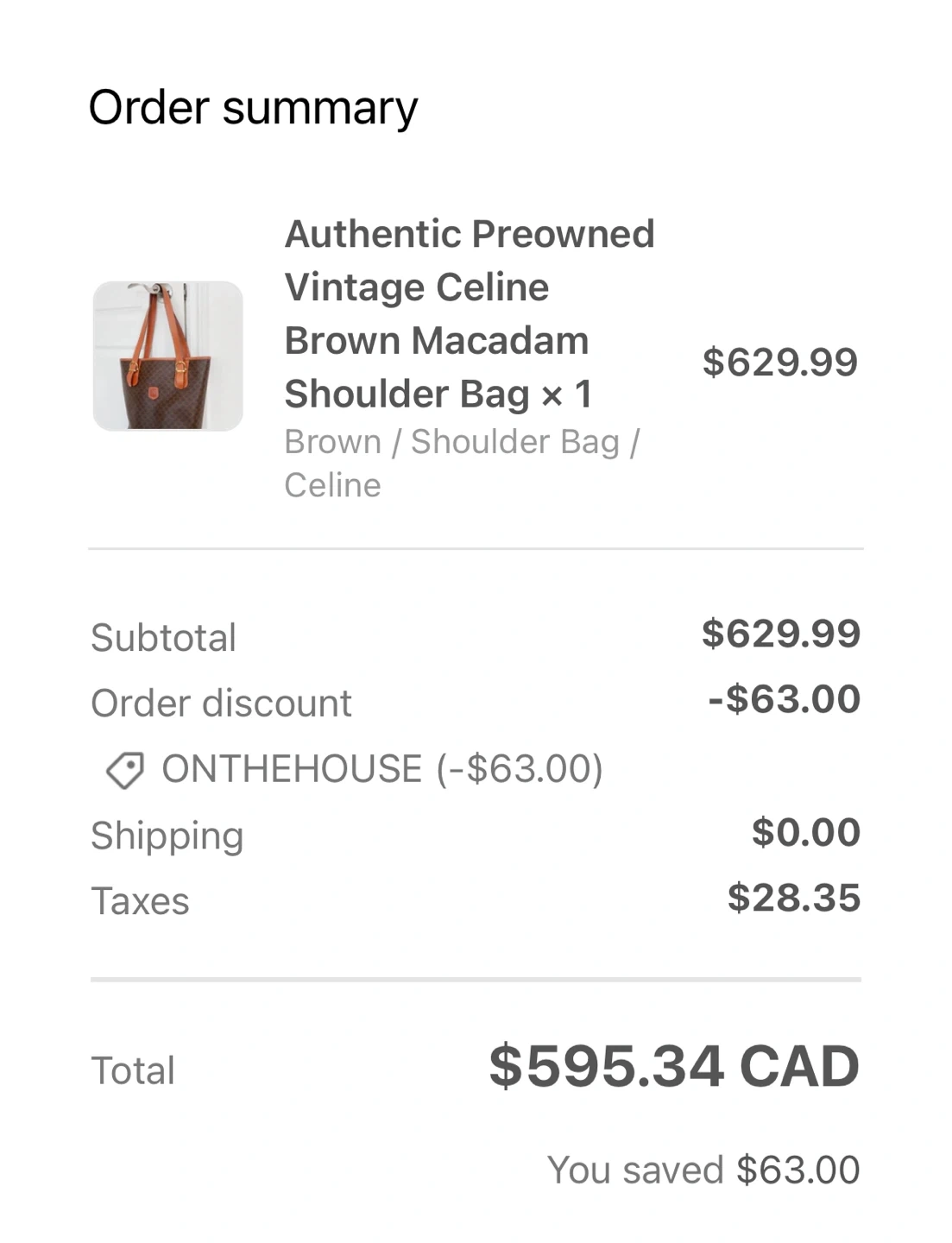Click the Brown / Shoulder Bag / Celine variant text
This screenshot has width=952, height=1243.
pos(462,463)
